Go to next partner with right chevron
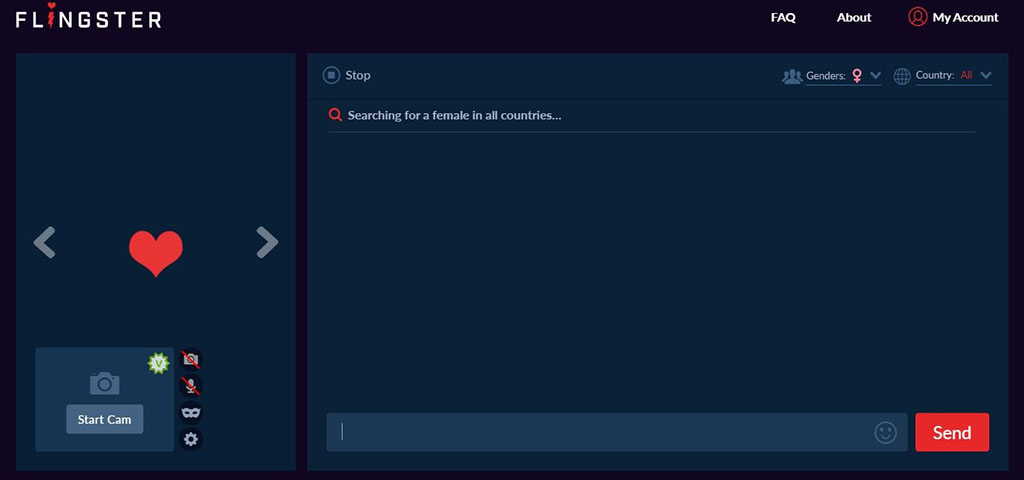The image size is (1024, 480). point(267,242)
